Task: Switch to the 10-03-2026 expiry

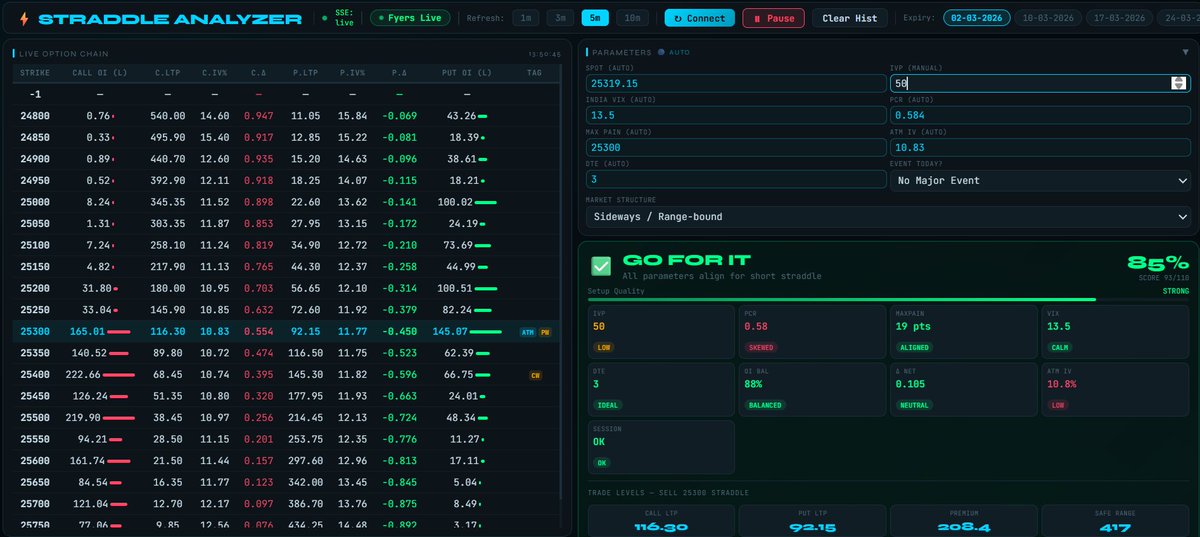Action: click(x=1047, y=18)
